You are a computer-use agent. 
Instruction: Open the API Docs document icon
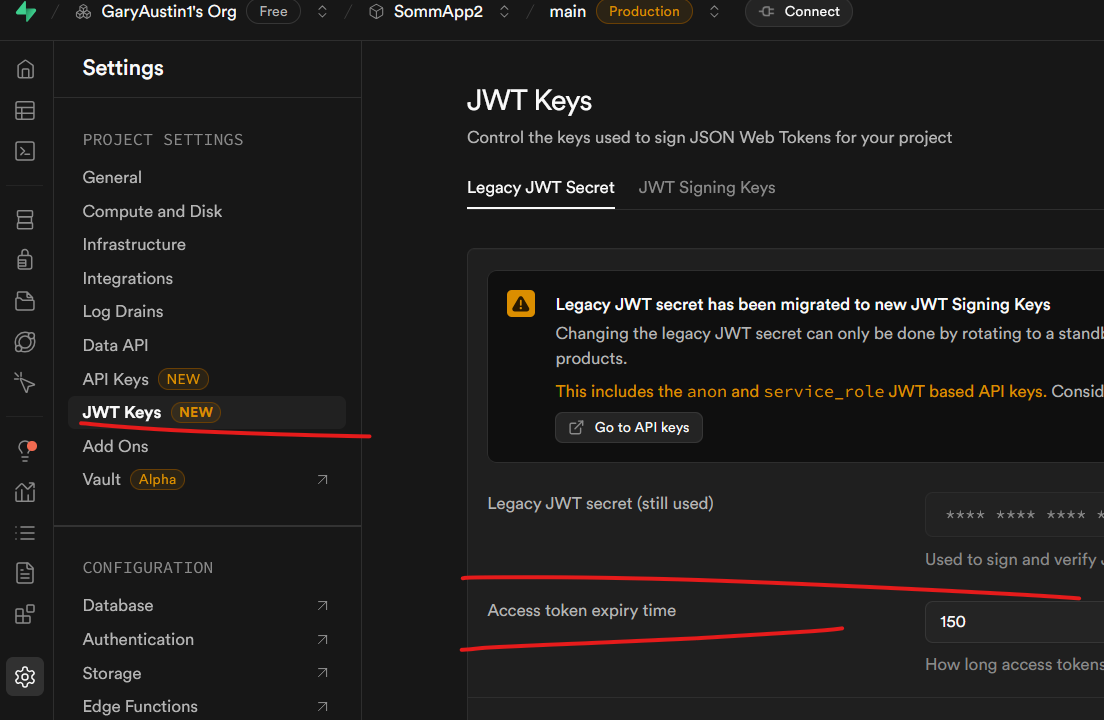25,573
